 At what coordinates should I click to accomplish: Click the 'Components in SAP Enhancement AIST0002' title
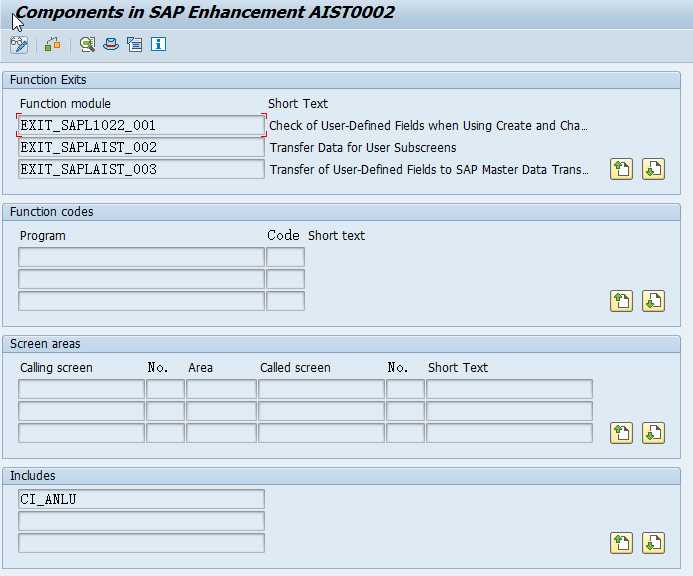tap(205, 12)
